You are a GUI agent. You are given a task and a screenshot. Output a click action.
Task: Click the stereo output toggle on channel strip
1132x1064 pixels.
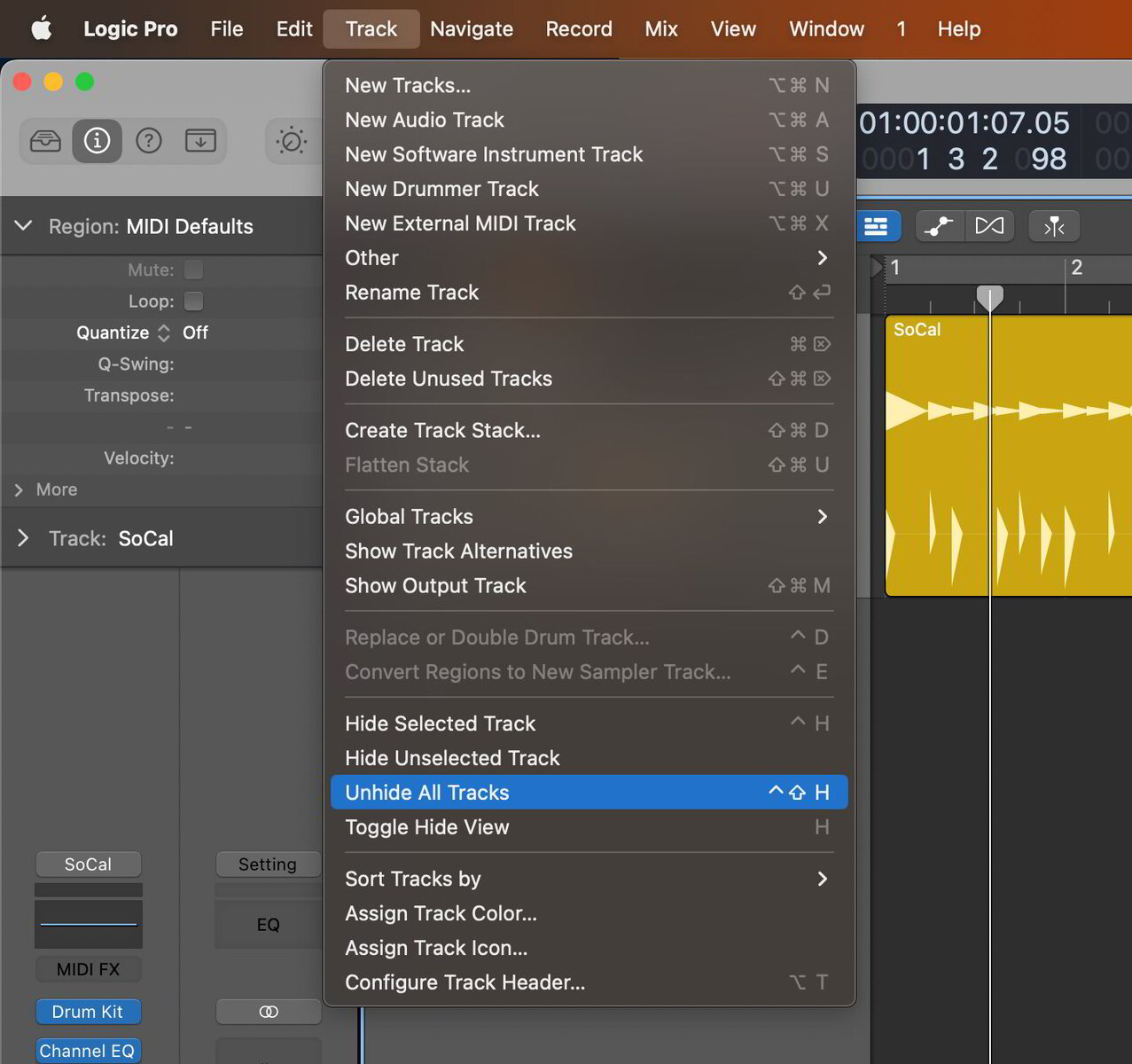pyautogui.click(x=269, y=1011)
